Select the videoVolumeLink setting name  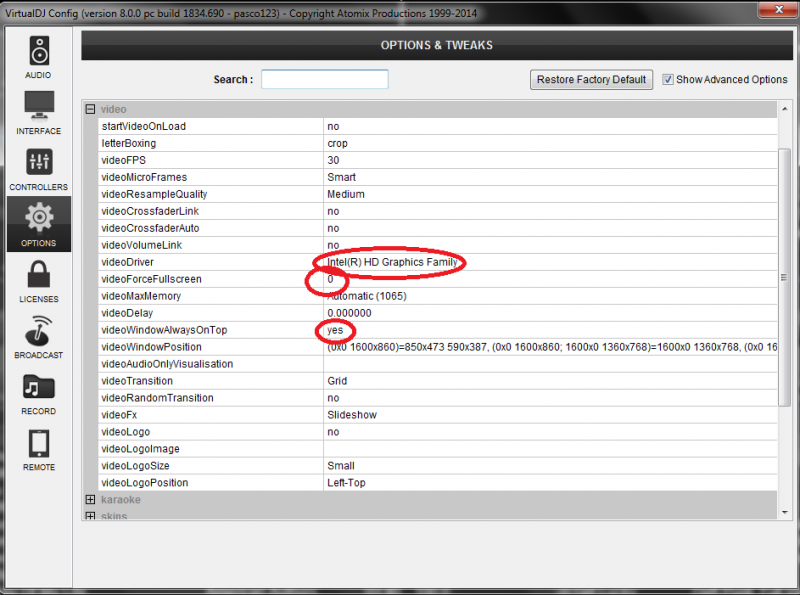coord(141,245)
